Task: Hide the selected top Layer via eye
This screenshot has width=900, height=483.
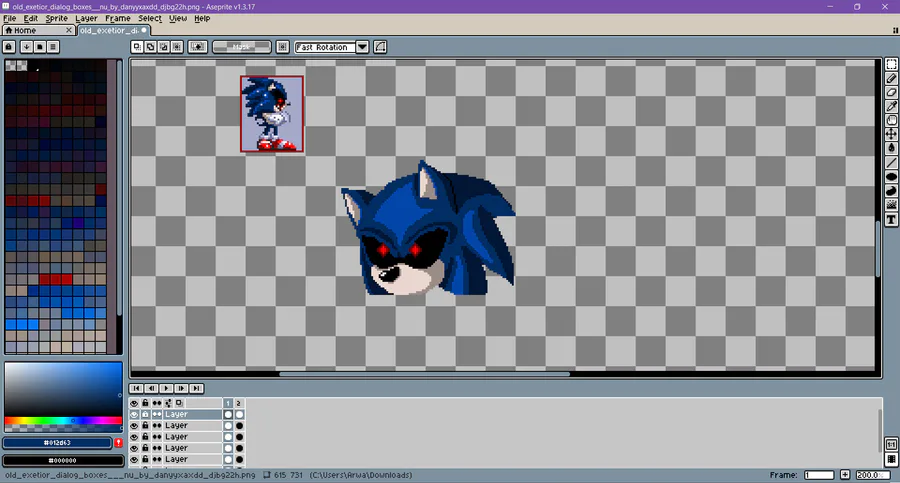Action: coord(134,415)
